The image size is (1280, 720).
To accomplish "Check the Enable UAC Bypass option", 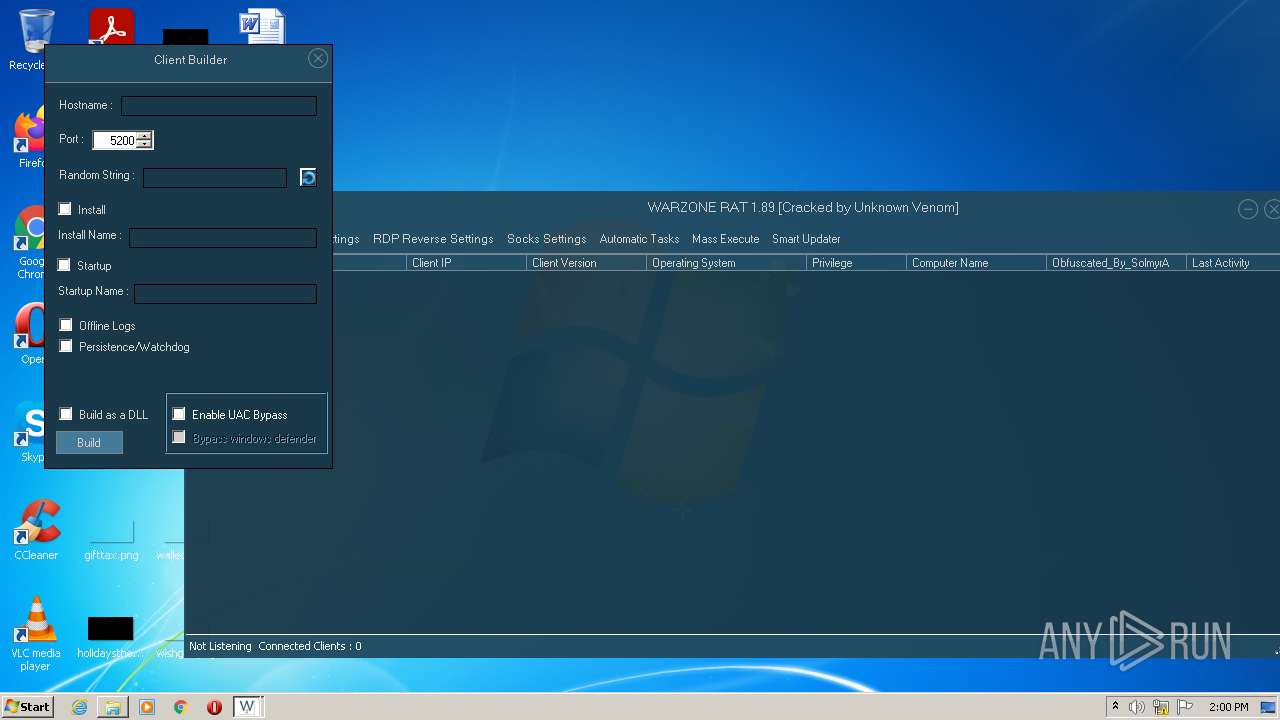I will [x=179, y=414].
